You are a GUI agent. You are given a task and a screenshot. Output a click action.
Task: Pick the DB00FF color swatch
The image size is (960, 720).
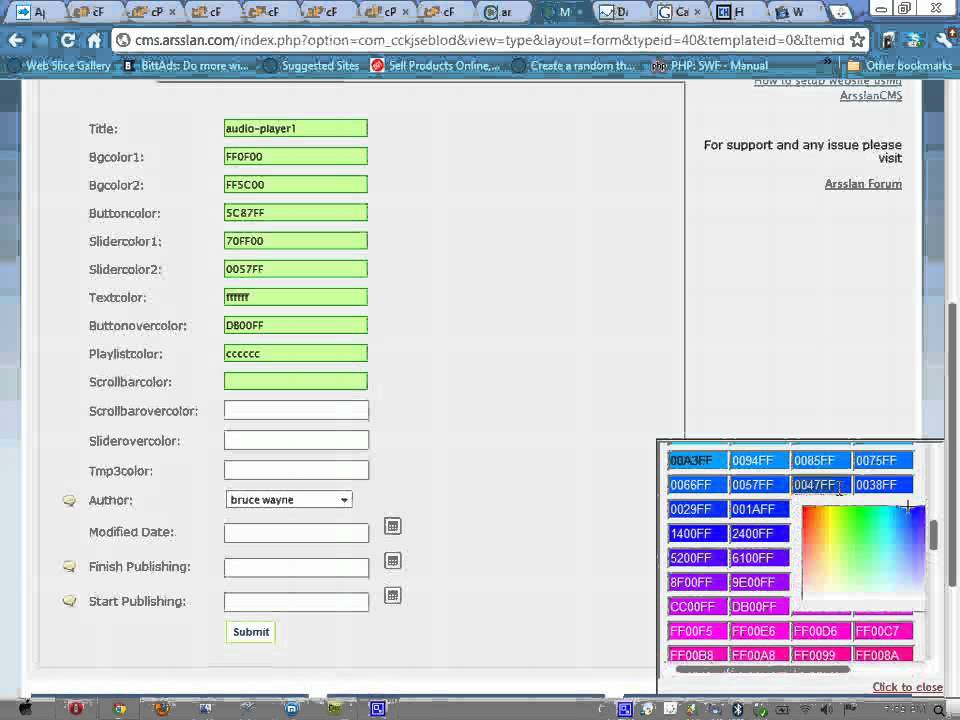point(759,607)
